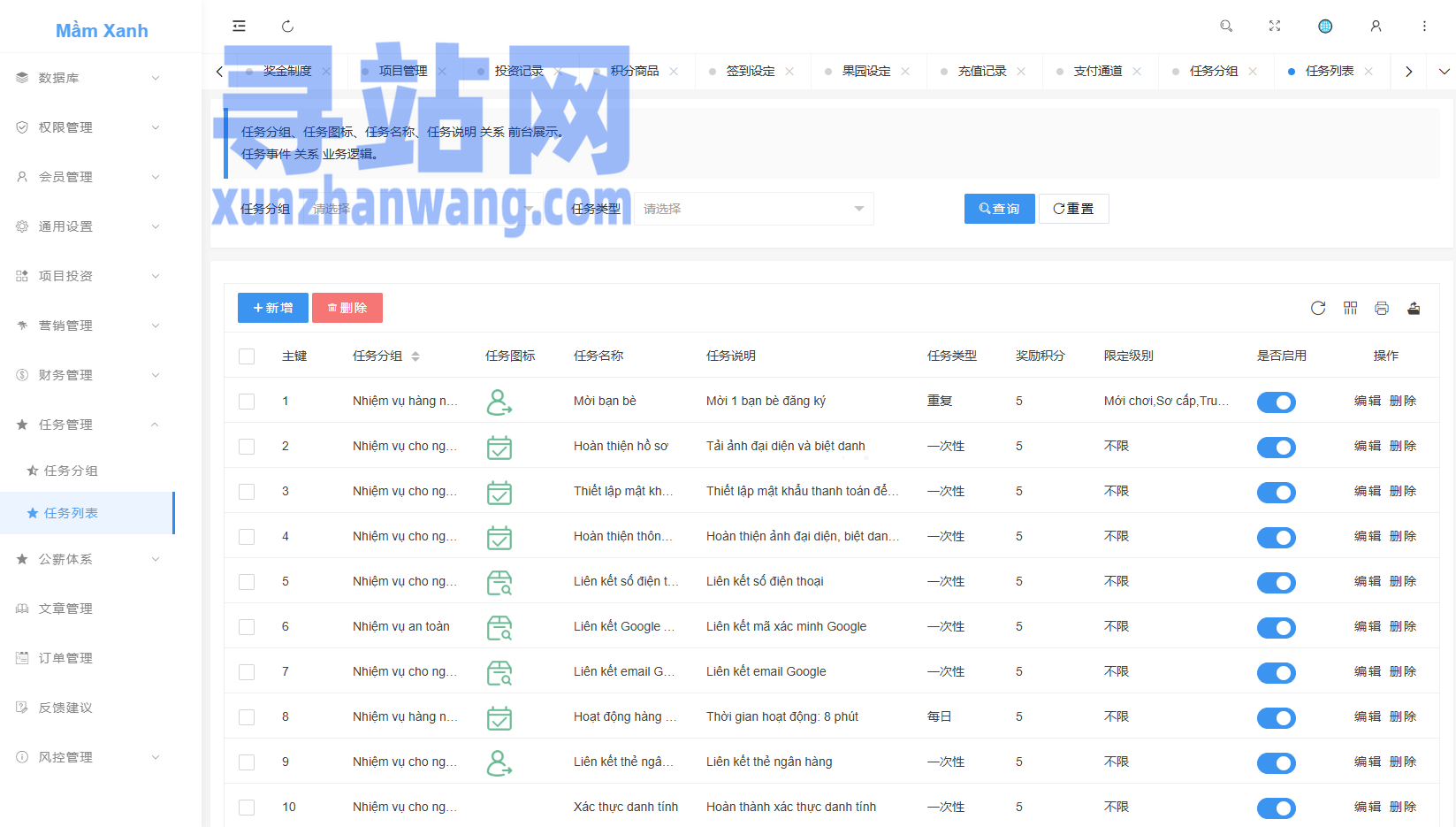Click the 新增 add button
This screenshot has height=827, width=1456.
(x=272, y=308)
